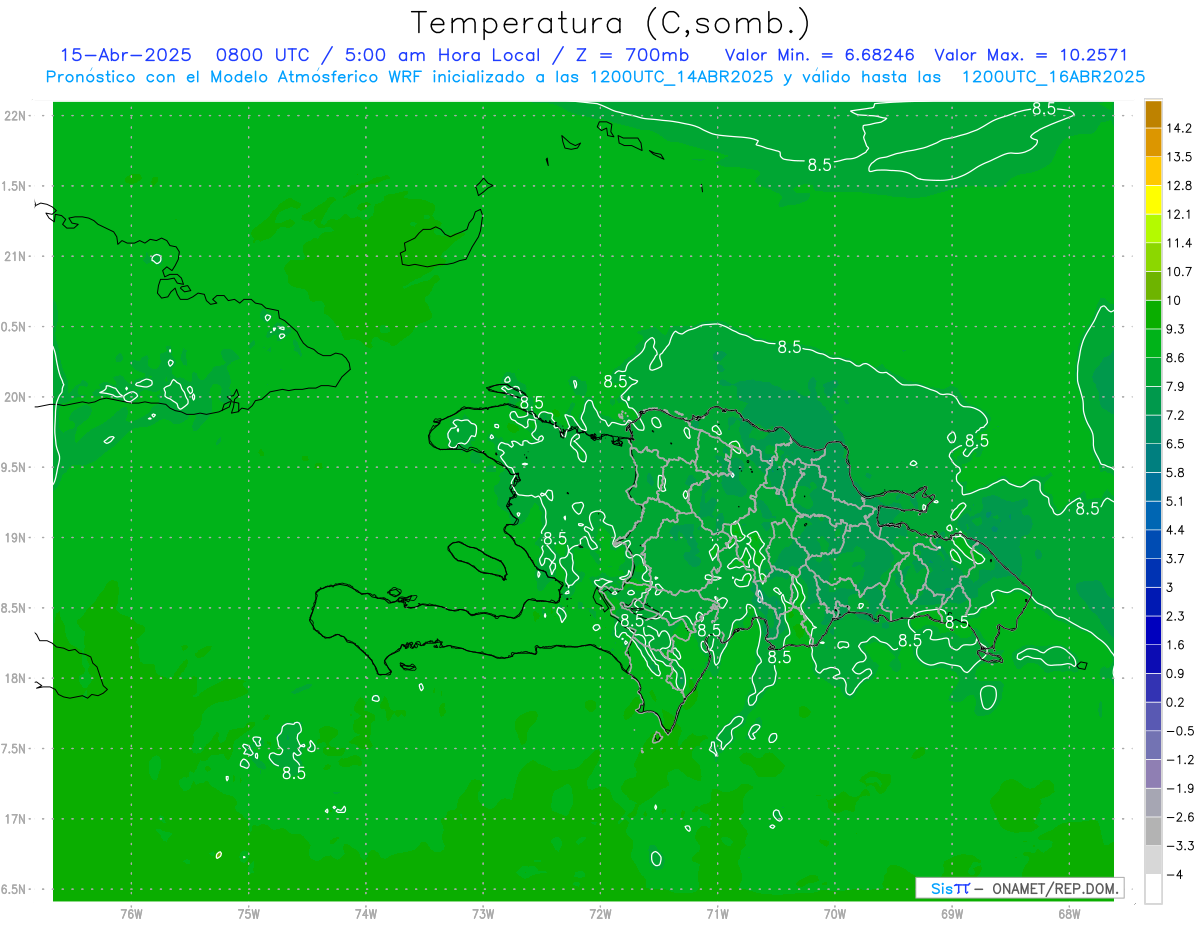Click the color bar label '10.7'
The image size is (1200, 927).
[1180, 272]
